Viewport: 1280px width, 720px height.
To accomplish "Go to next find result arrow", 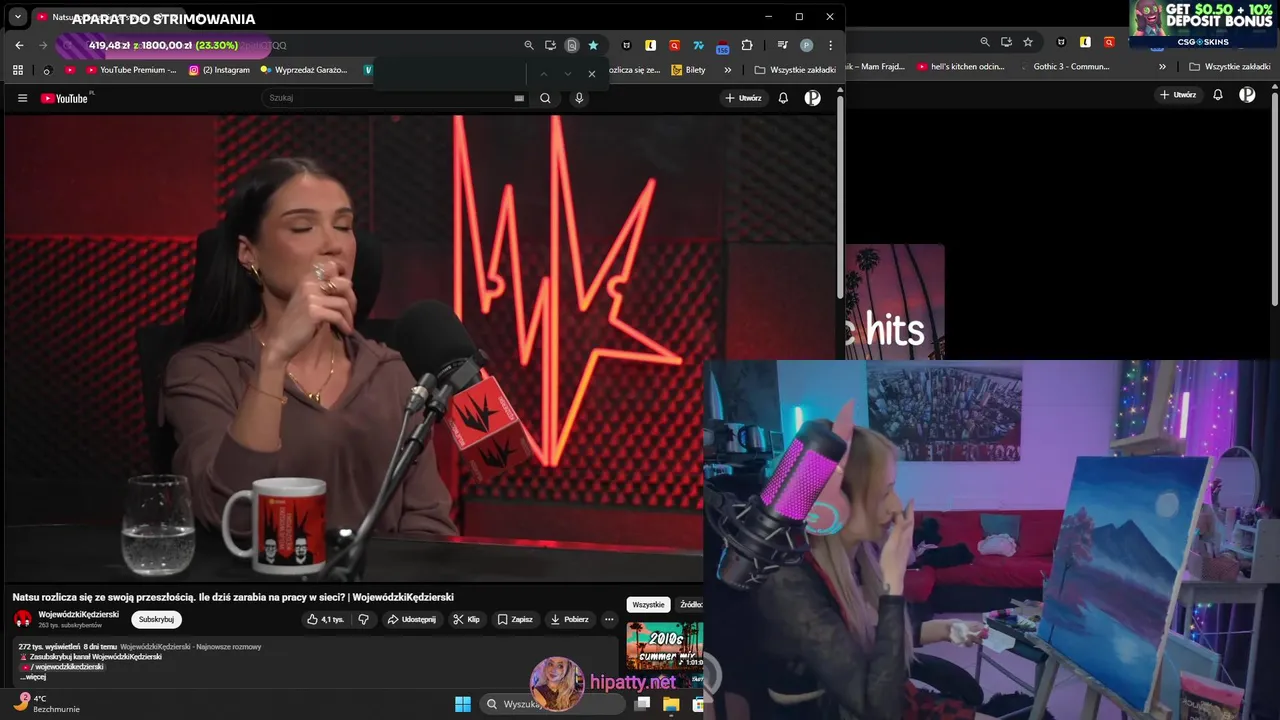I will [568, 74].
